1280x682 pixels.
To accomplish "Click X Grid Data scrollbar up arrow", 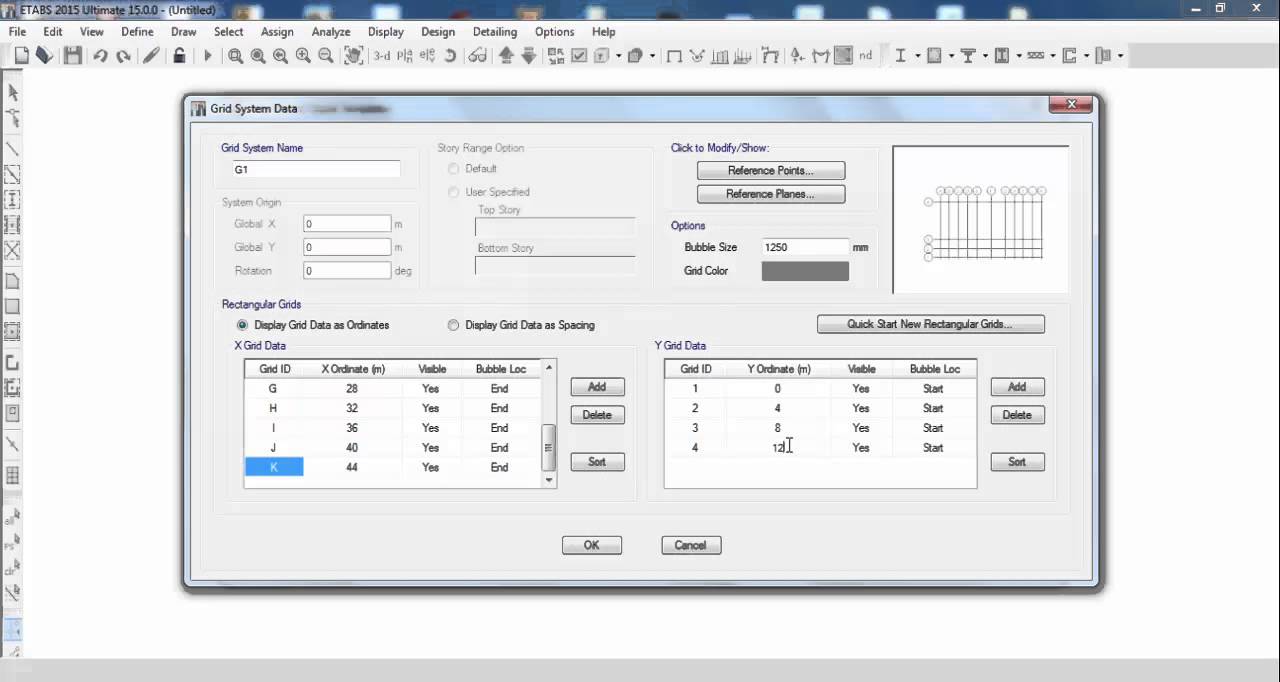I will [548, 368].
